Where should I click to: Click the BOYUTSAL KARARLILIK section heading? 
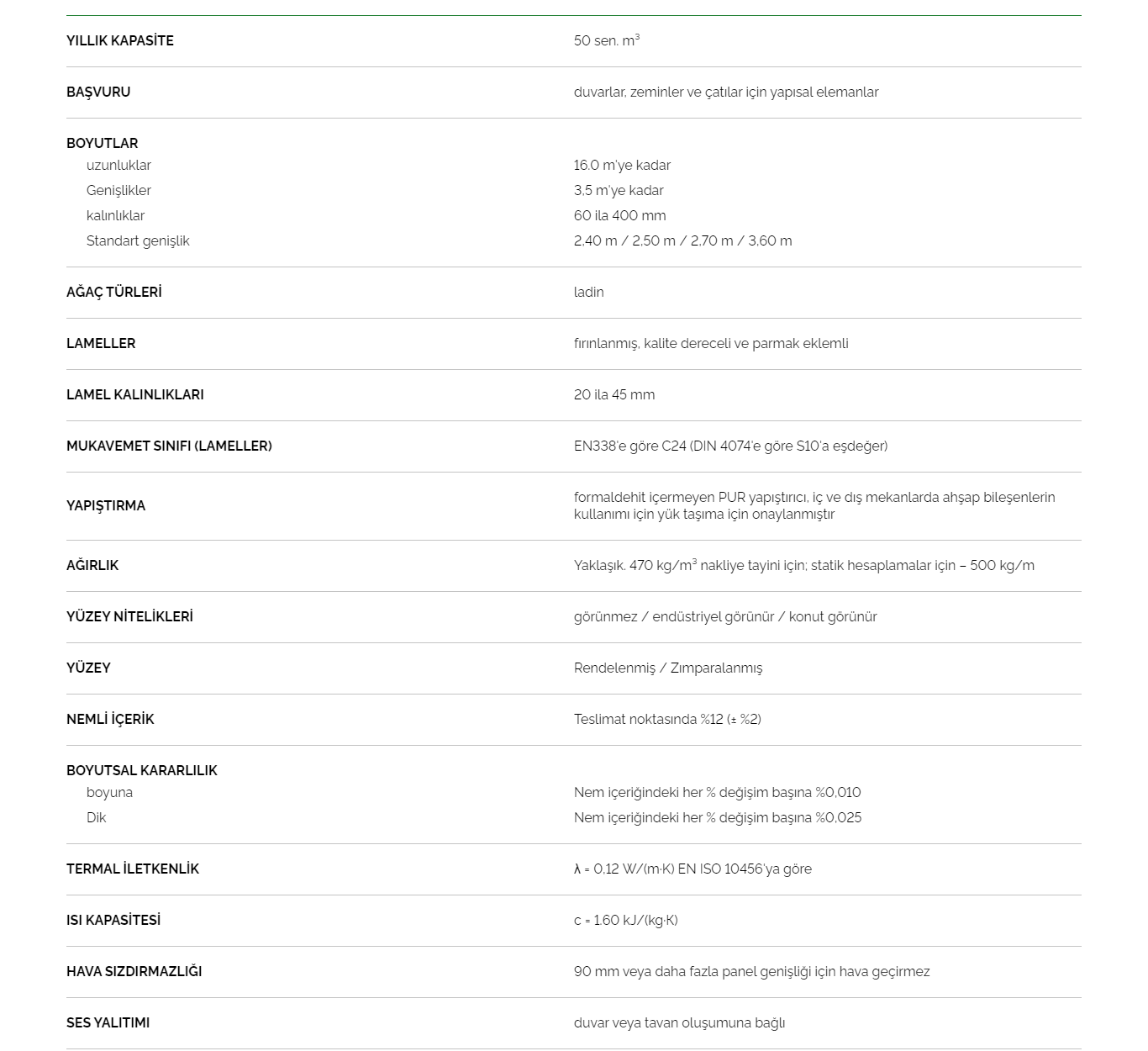click(142, 770)
